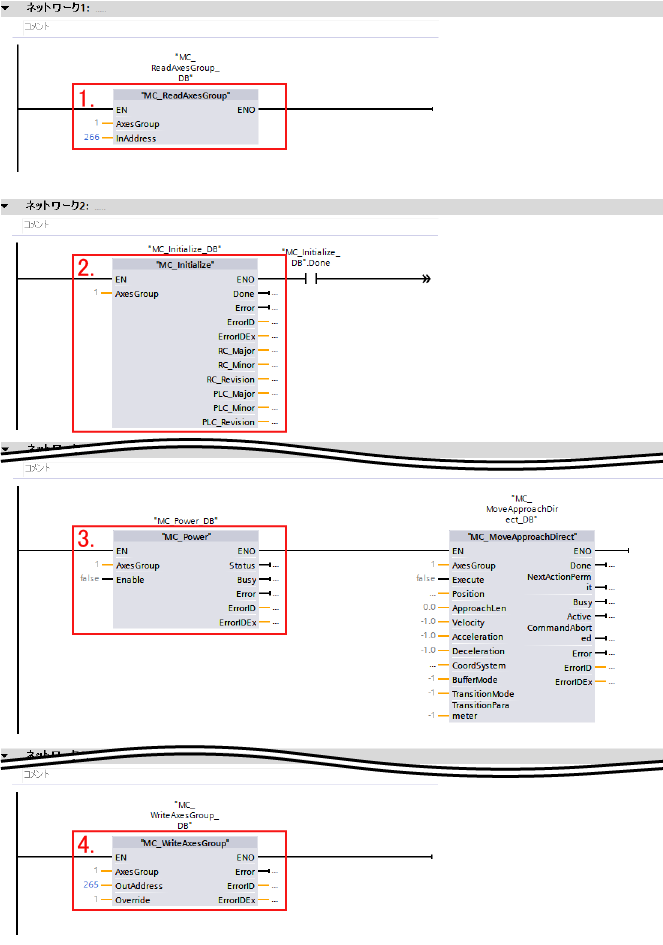Click the OutAddress value 265
663x945 pixels.
pyautogui.click(x=91, y=886)
